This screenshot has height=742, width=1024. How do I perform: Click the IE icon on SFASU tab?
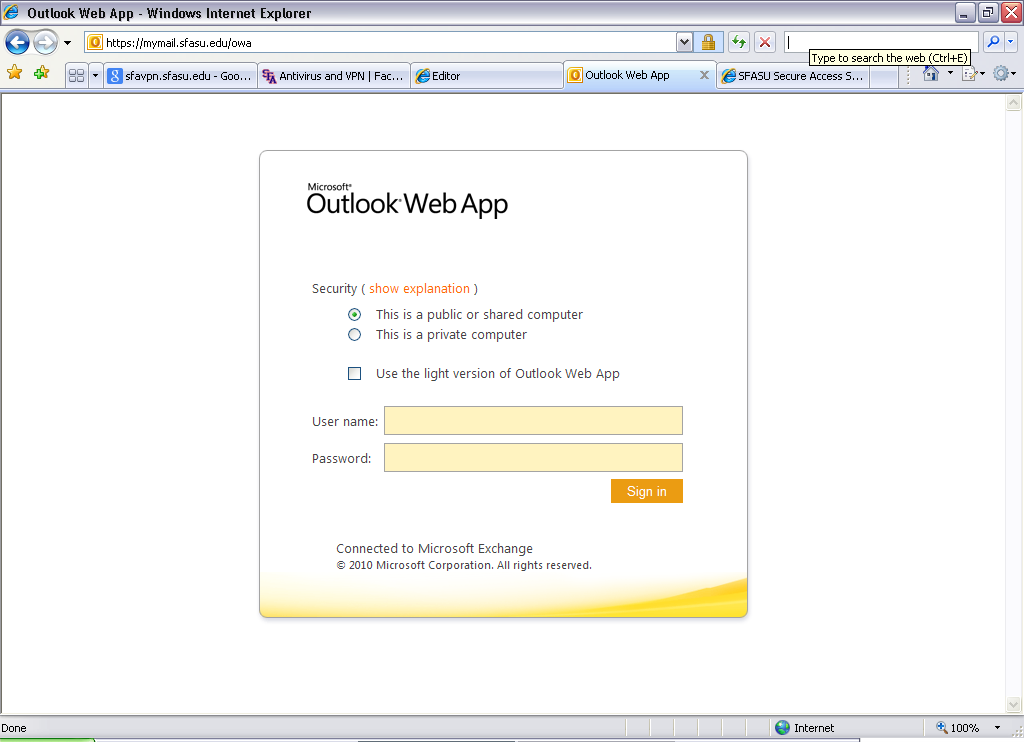click(x=729, y=76)
